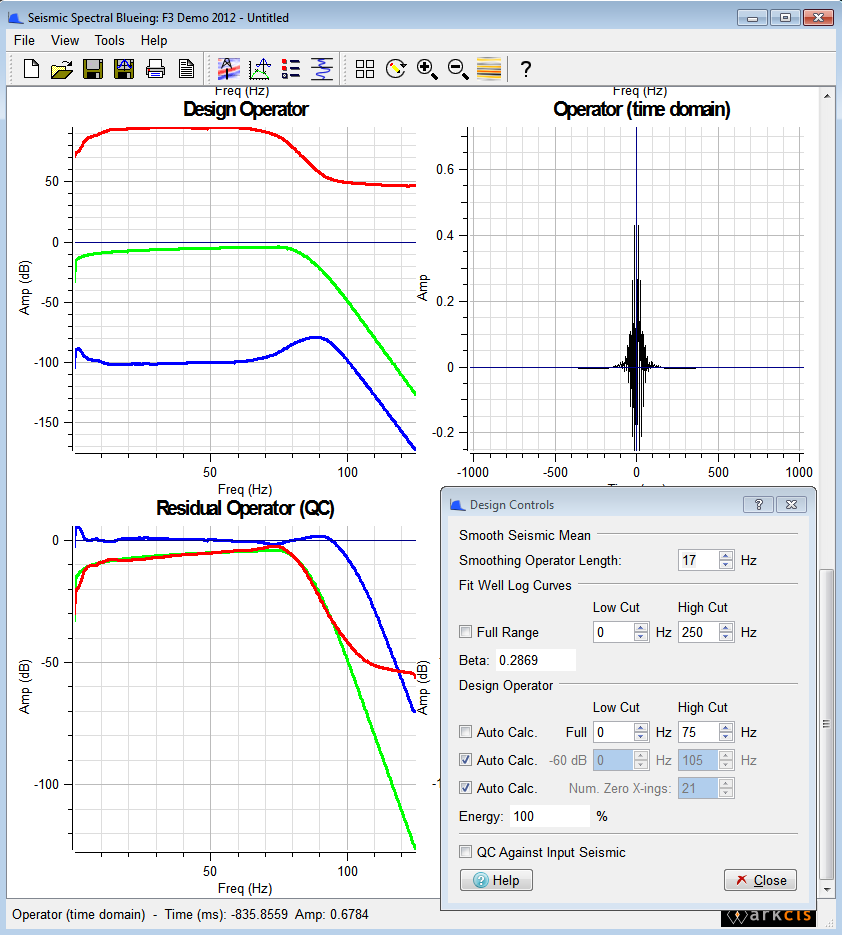Open an existing session file
Image resolution: width=842 pixels, height=935 pixels.
(x=62, y=69)
